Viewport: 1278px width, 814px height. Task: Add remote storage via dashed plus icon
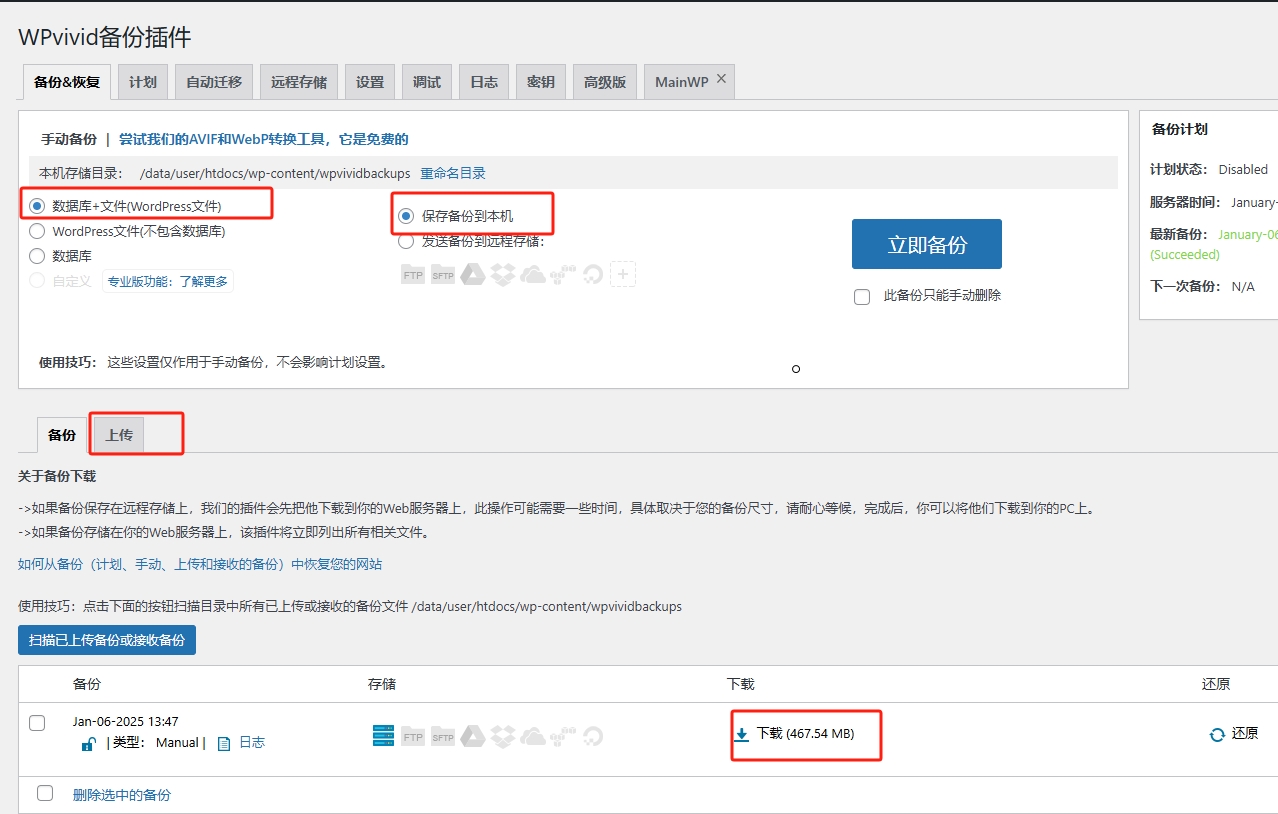point(623,274)
